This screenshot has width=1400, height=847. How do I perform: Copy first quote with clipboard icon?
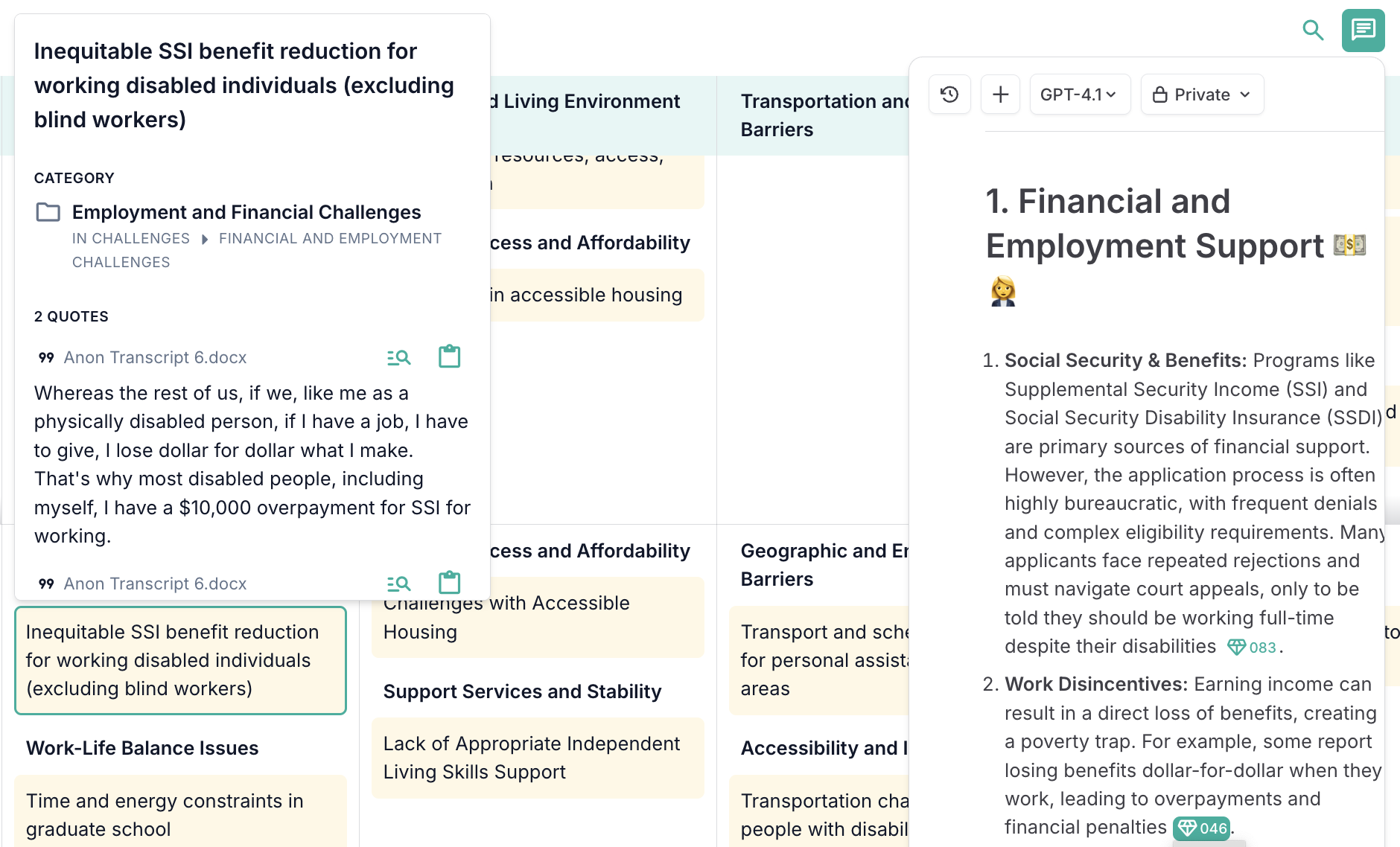(x=449, y=357)
